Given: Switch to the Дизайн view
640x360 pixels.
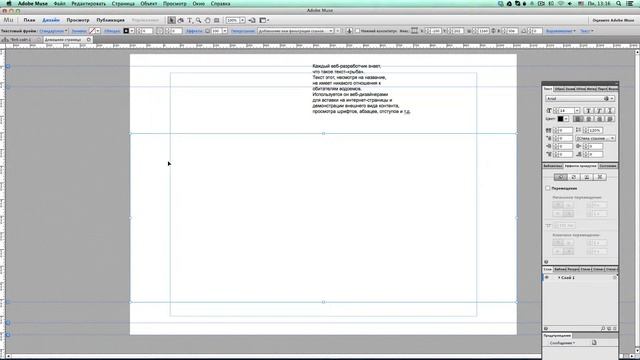Looking at the screenshot, I should [51, 20].
